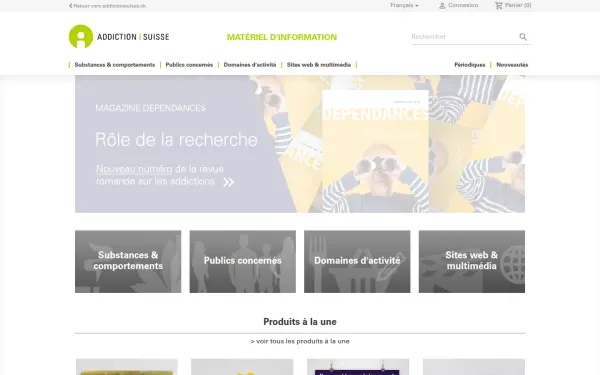Click Produits à la une heading
Screen dimensions: 600x375
click(300, 322)
